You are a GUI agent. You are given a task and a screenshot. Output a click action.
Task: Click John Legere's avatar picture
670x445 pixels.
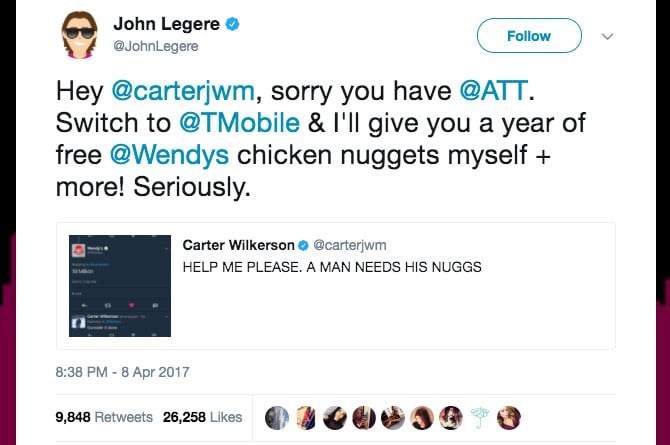pyautogui.click(x=79, y=34)
